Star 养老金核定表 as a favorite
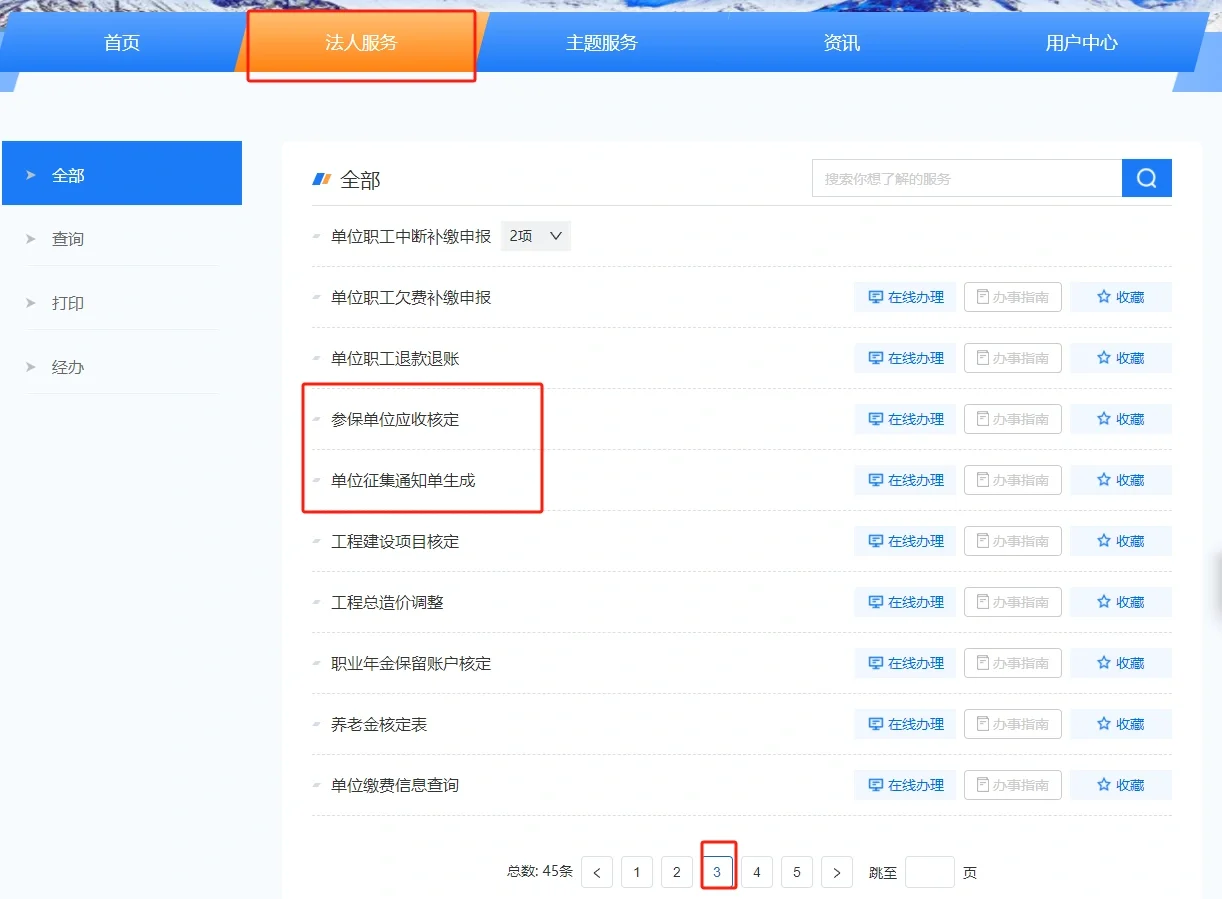Screen dimensions: 1222x899 [x=1120, y=724]
